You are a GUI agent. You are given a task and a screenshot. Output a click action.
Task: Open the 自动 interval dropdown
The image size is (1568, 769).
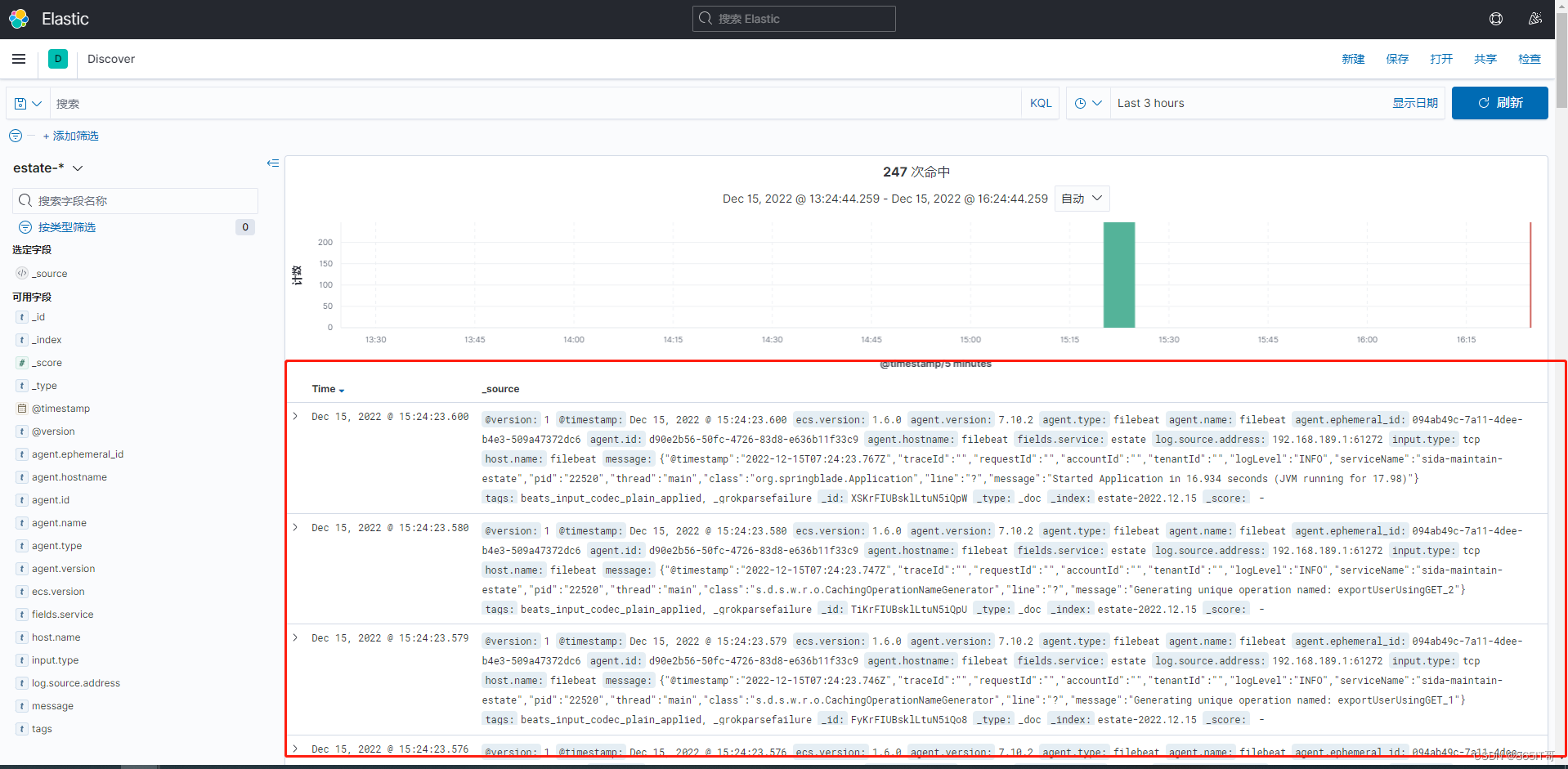click(x=1082, y=199)
